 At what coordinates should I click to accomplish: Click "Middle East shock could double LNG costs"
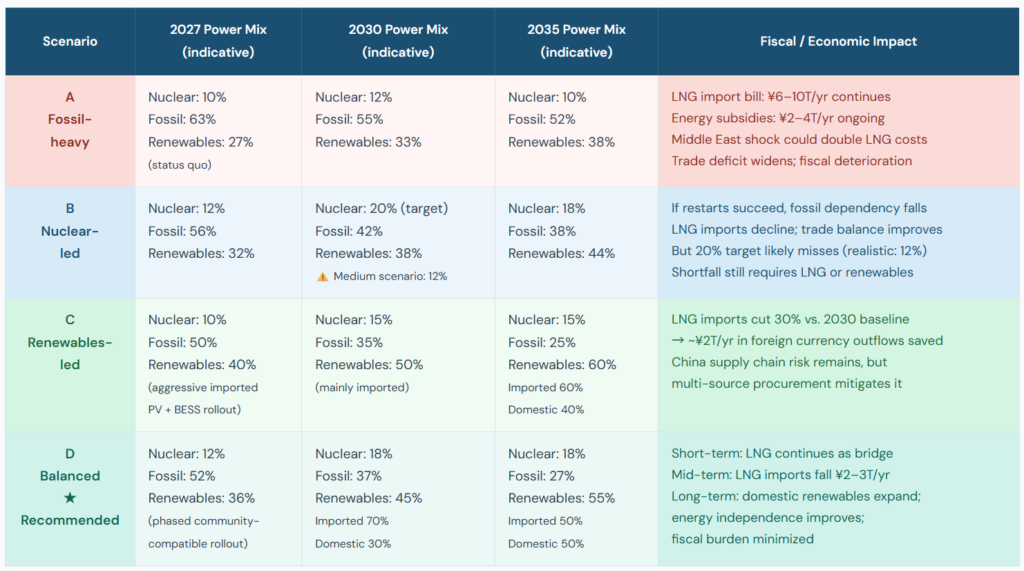798,139
